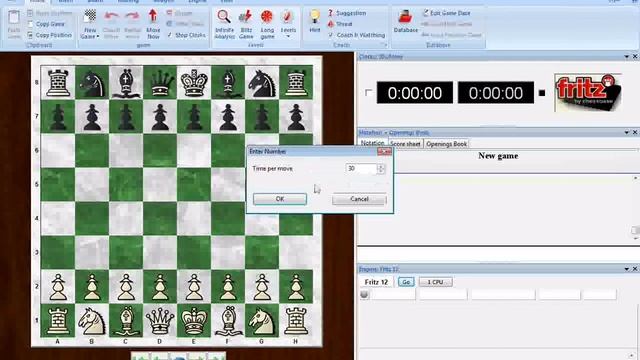Ask for a Suggestion
The height and width of the screenshot is (360, 640).
click(x=347, y=13)
